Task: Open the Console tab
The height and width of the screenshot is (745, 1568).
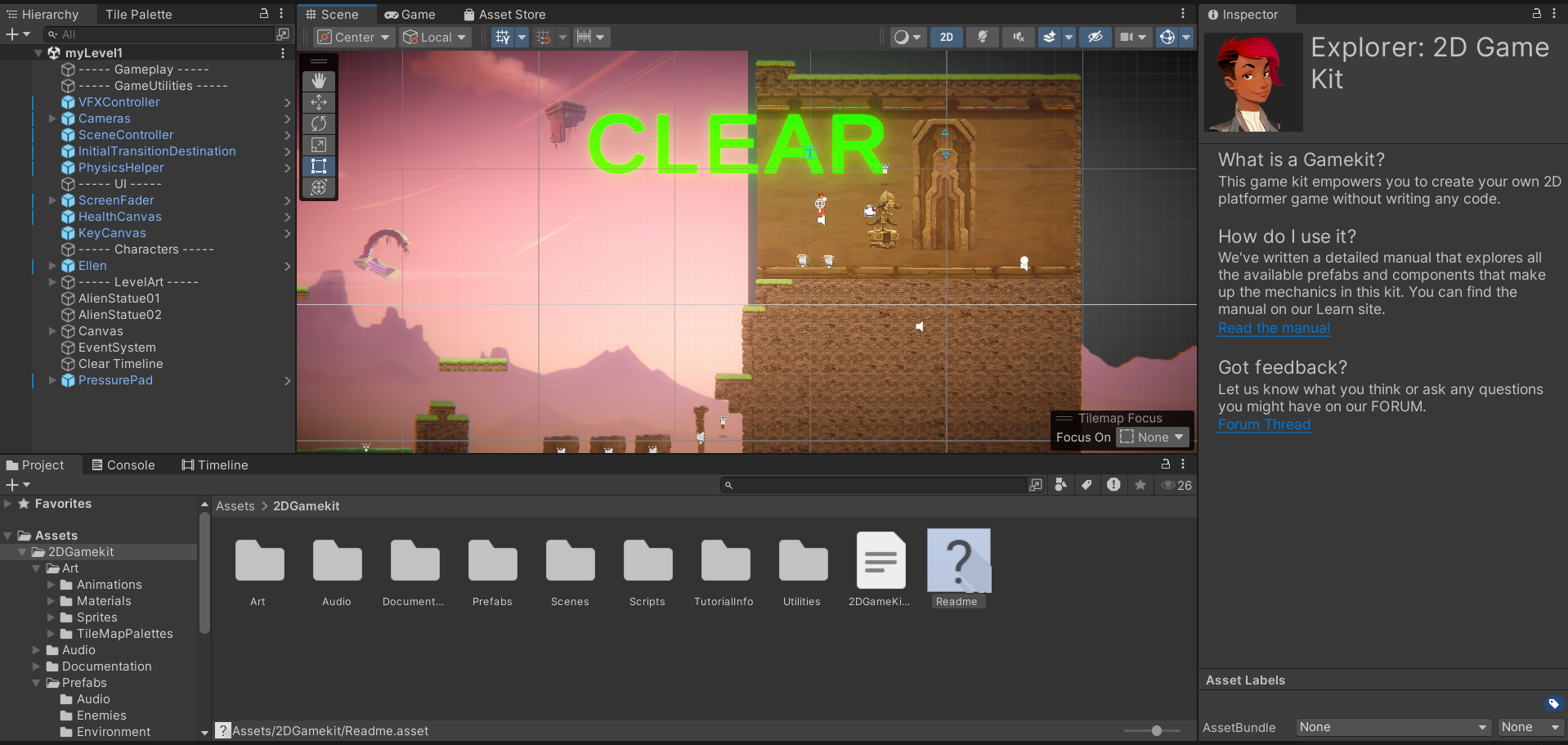Action: pyautogui.click(x=123, y=465)
